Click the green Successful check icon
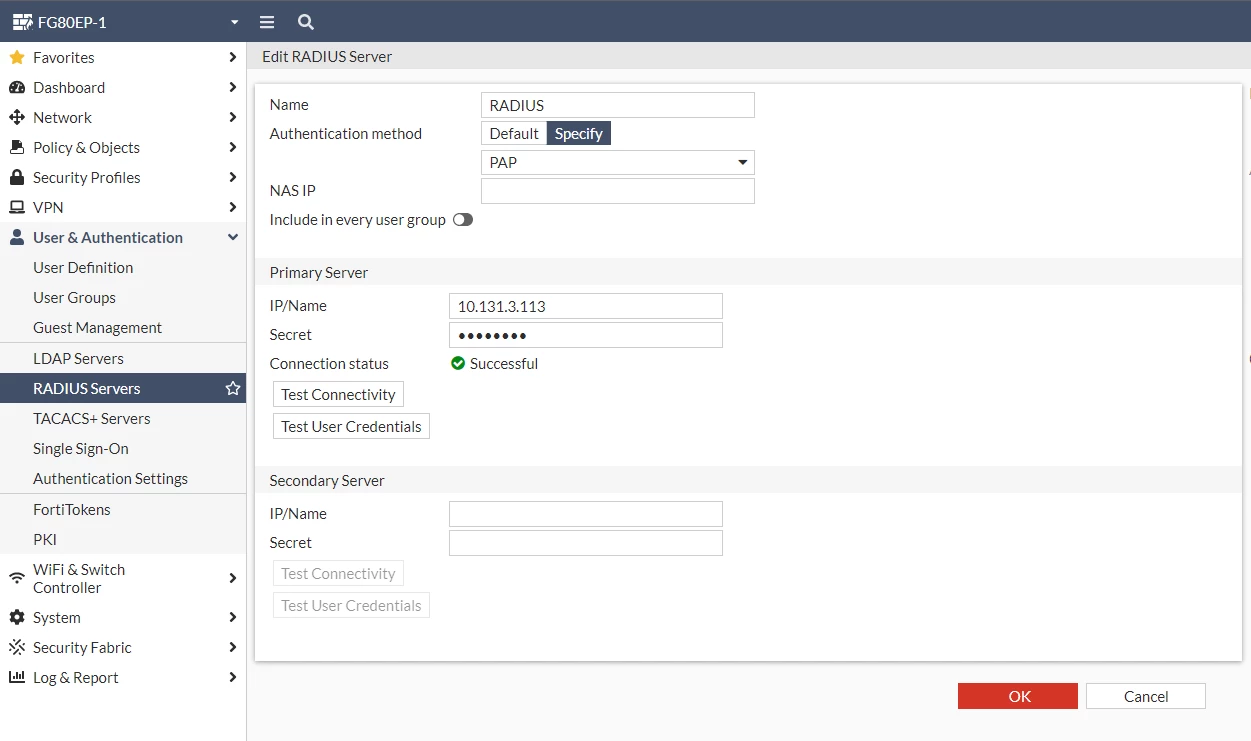This screenshot has height=741, width=1251. (x=458, y=364)
